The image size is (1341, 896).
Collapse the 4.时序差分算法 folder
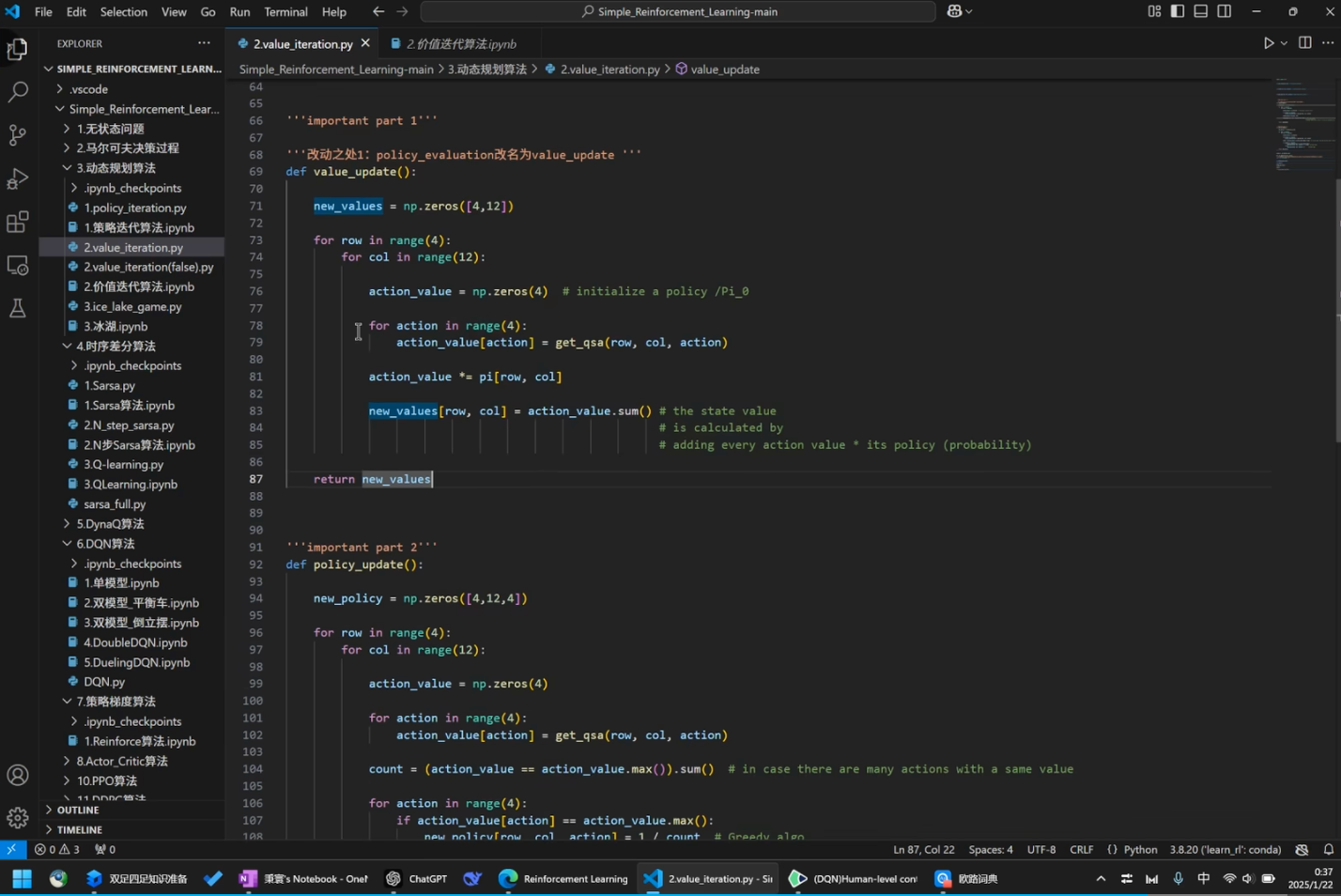coord(131,346)
